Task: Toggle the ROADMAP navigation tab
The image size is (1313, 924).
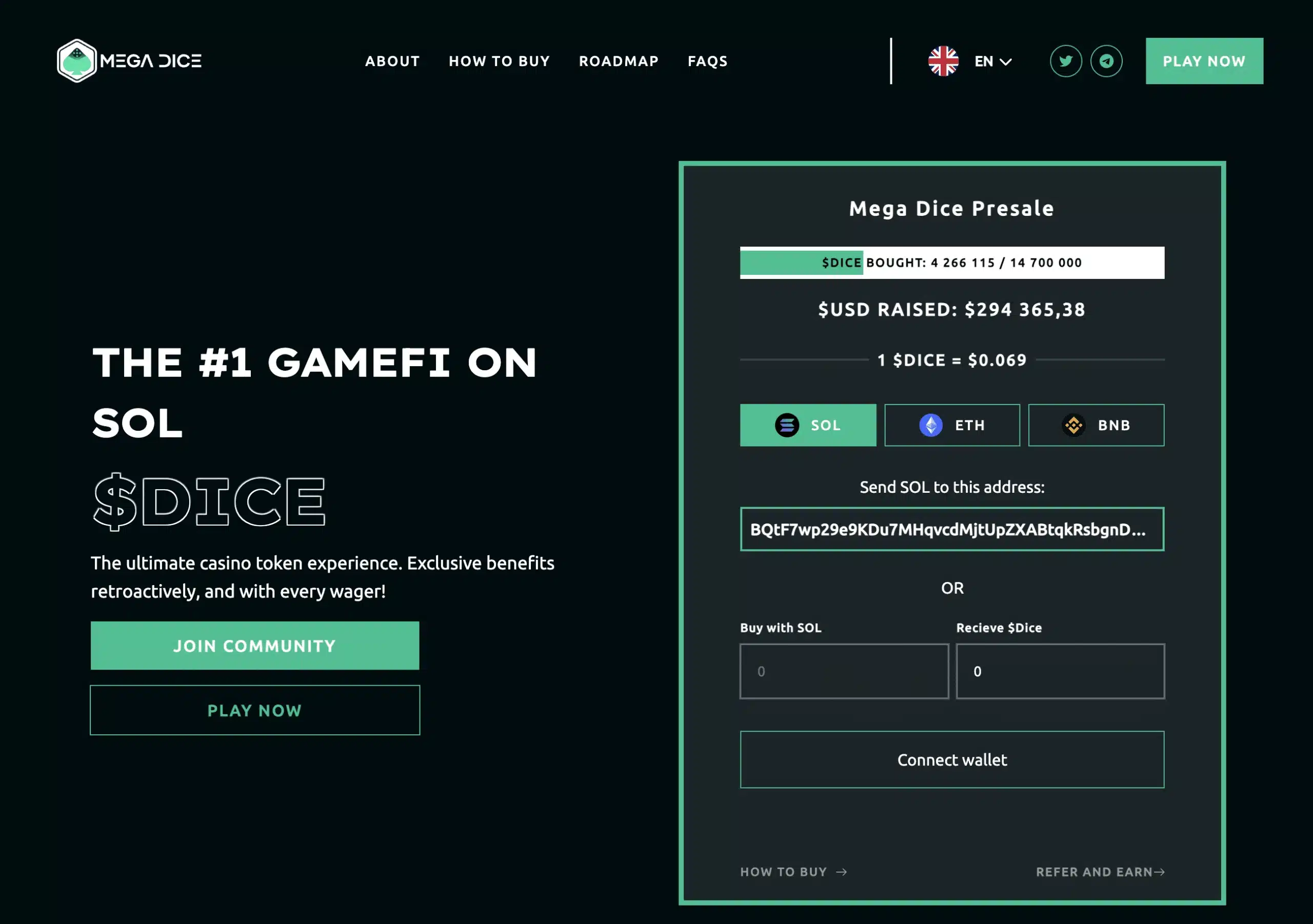Action: click(x=618, y=61)
